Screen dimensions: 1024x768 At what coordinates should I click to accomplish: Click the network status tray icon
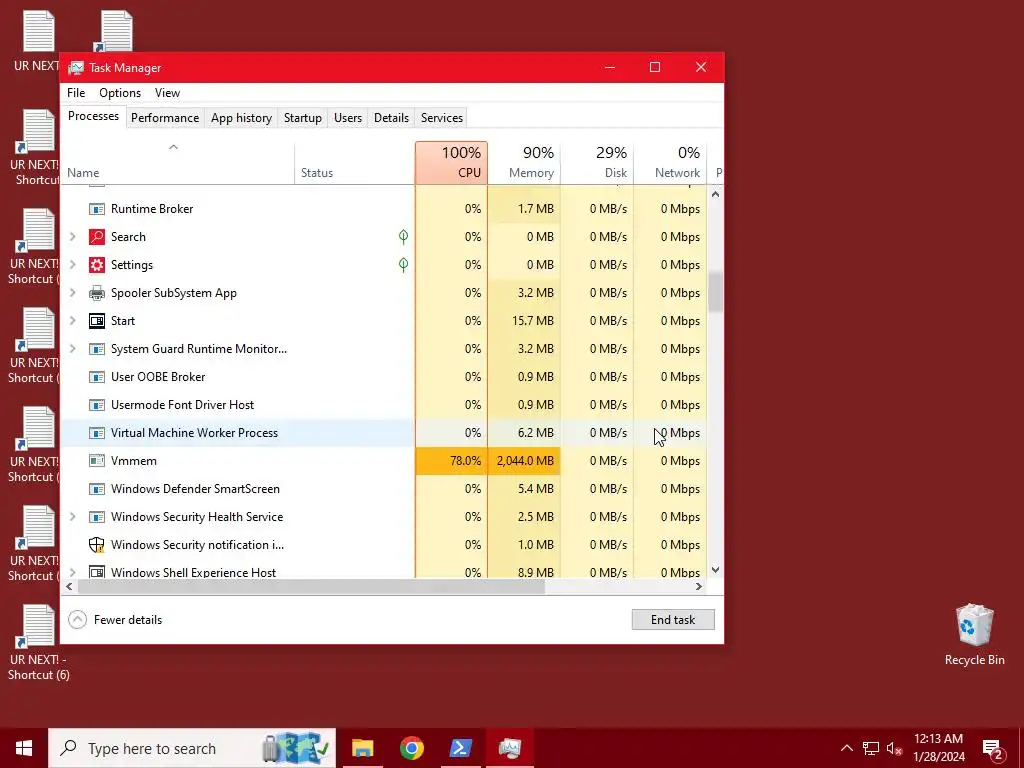(871, 748)
